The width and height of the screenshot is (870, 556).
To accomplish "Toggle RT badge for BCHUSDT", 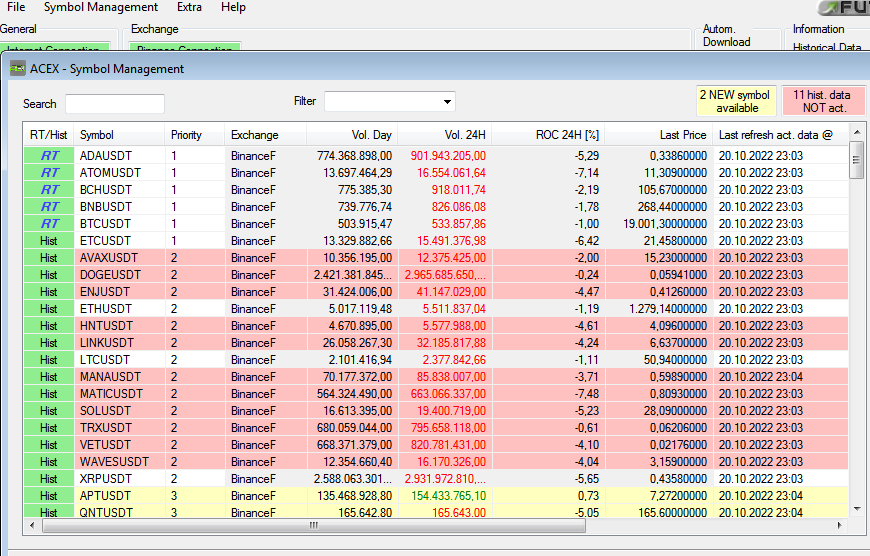I will pos(49,190).
